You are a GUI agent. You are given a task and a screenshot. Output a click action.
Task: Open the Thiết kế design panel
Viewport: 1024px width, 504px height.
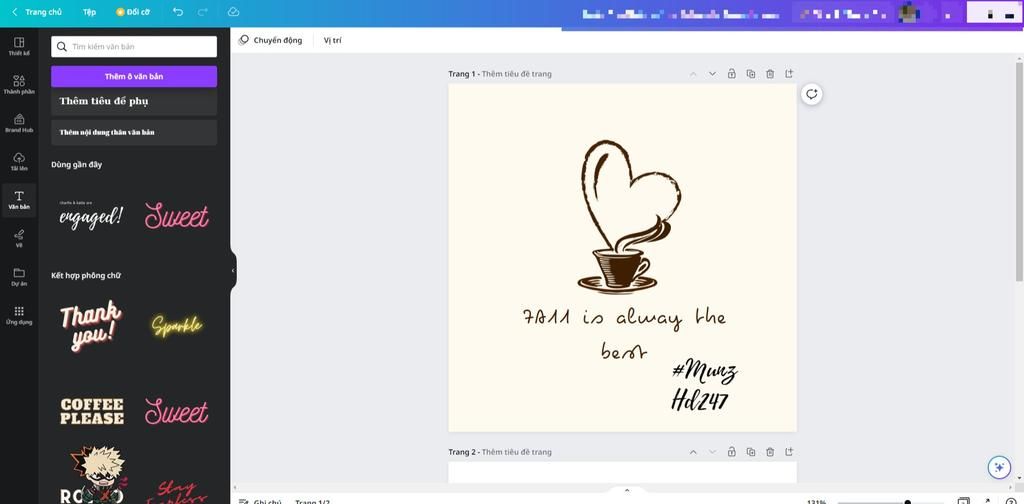click(x=19, y=46)
